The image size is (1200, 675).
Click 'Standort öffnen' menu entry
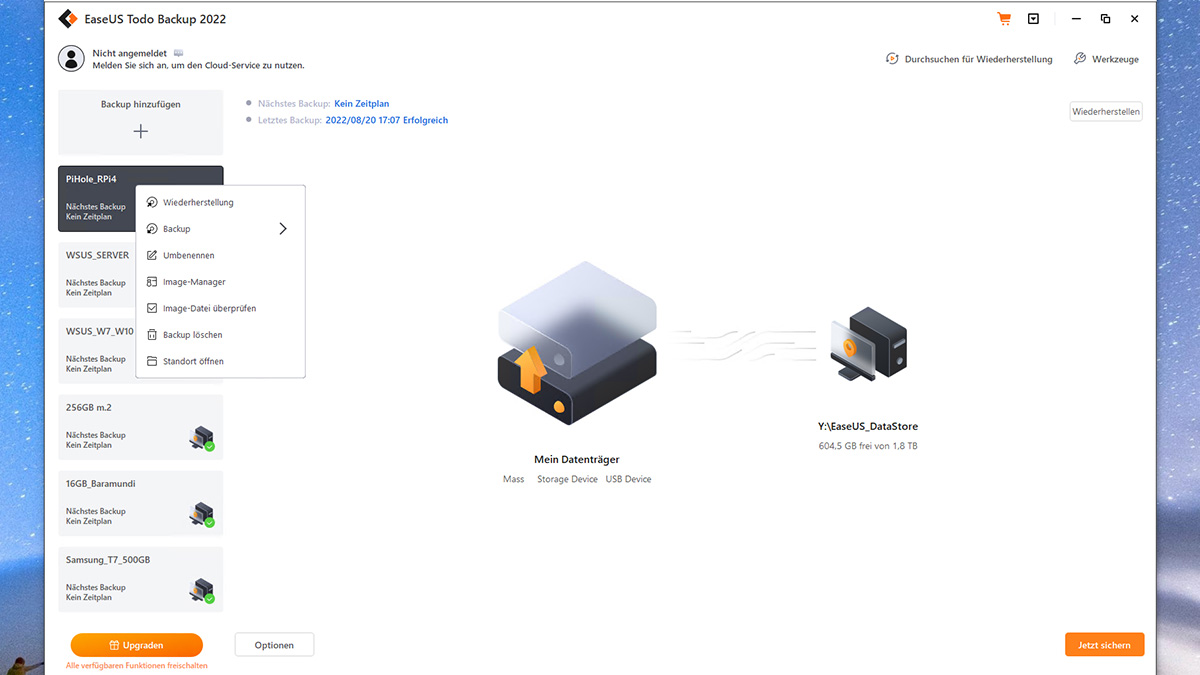click(220, 361)
